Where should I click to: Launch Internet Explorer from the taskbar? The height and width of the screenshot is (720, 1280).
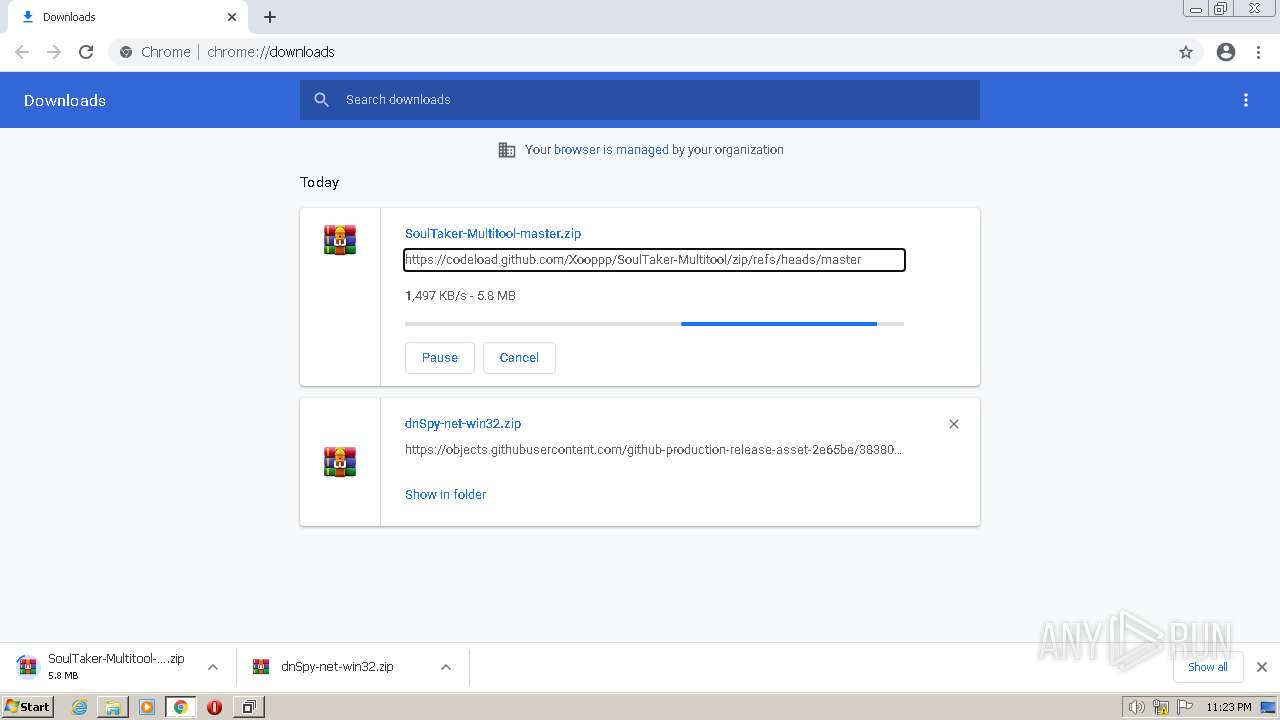tap(79, 707)
